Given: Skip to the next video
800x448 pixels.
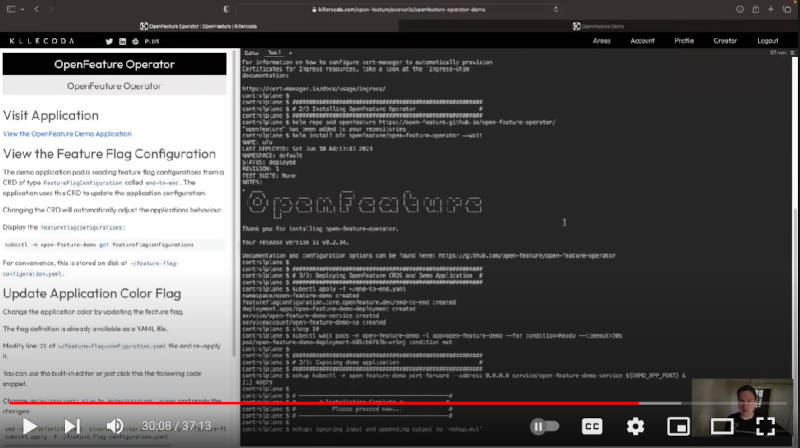Looking at the screenshot, I should pos(72,426).
